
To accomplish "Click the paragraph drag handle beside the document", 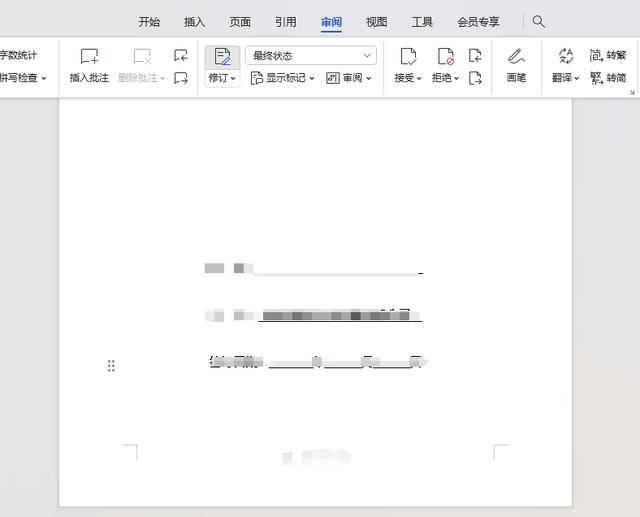I will (x=111, y=366).
